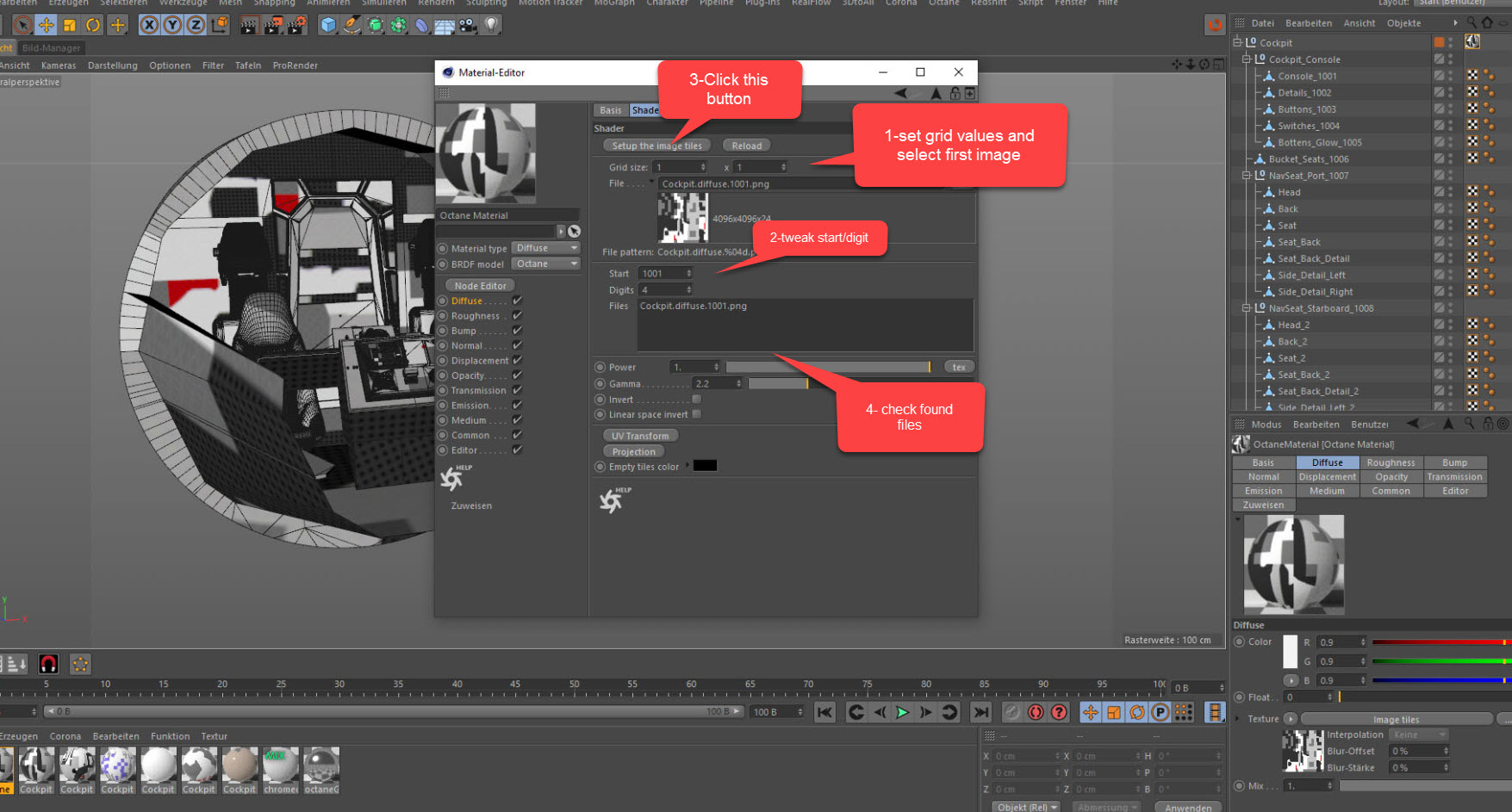Select the live selection arrow tool
The image size is (1512, 812).
pyautogui.click(x=23, y=25)
